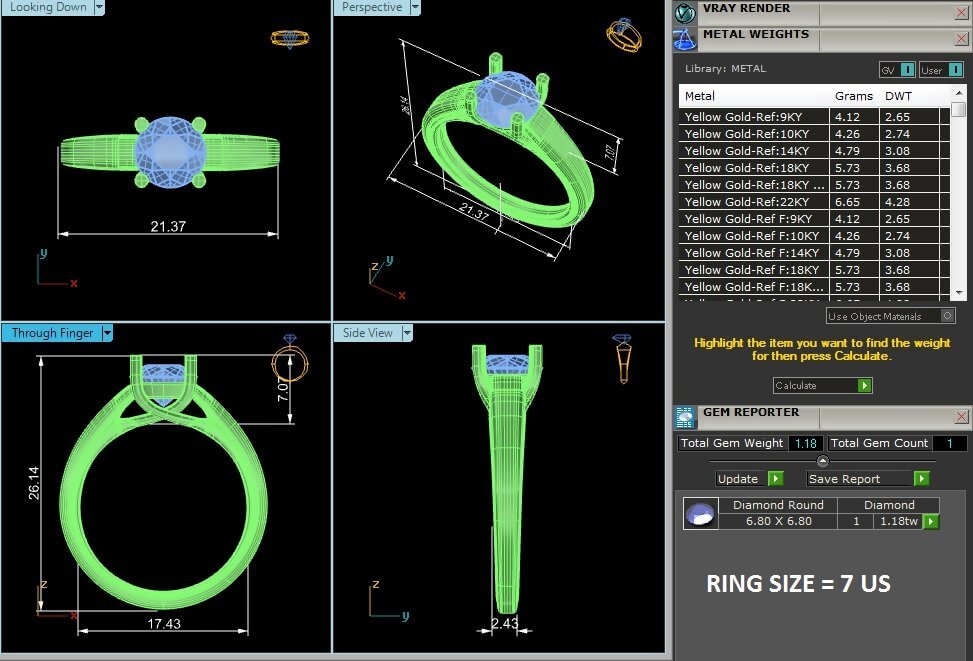Viewport: 973px width, 661px height.
Task: Enable Use Object Materials option
Action: pos(947,316)
